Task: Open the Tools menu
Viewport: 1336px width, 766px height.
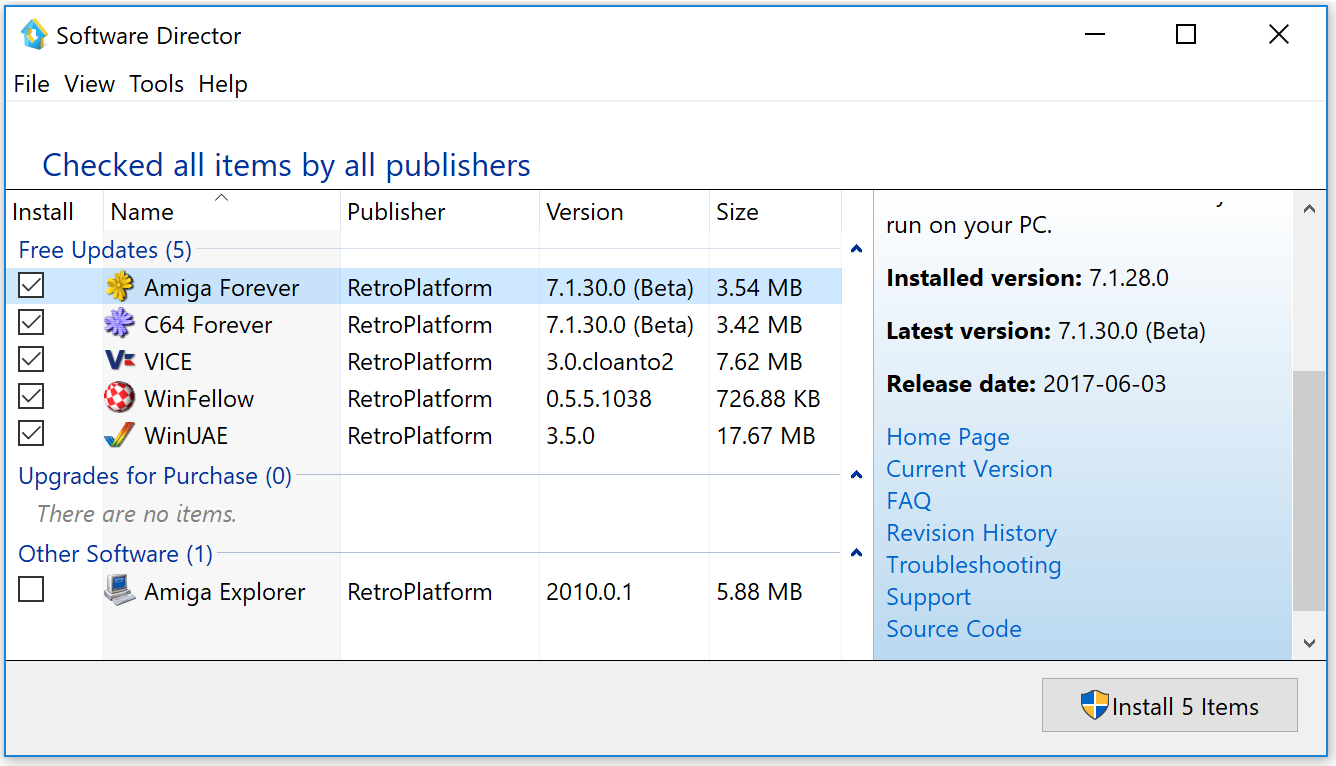Action: (157, 84)
